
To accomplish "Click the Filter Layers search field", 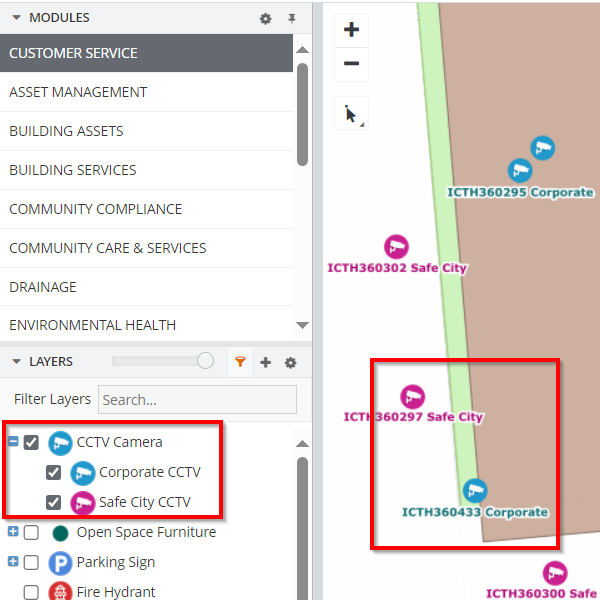I will coord(197,399).
